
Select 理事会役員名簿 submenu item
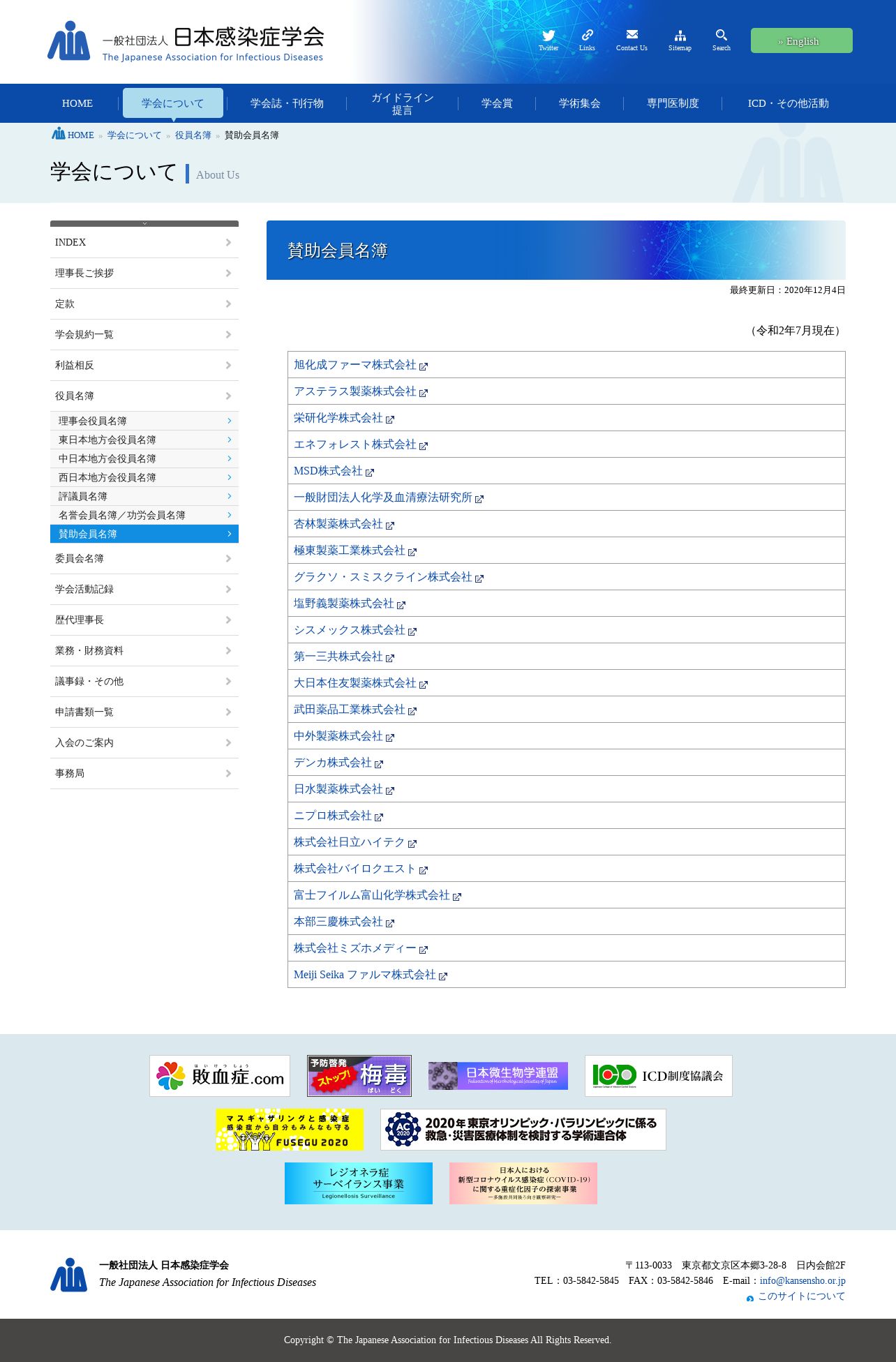[144, 421]
